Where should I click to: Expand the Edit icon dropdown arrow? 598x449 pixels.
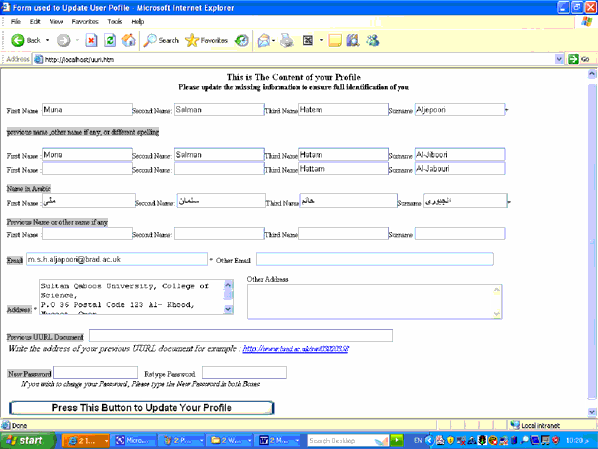click(x=321, y=40)
